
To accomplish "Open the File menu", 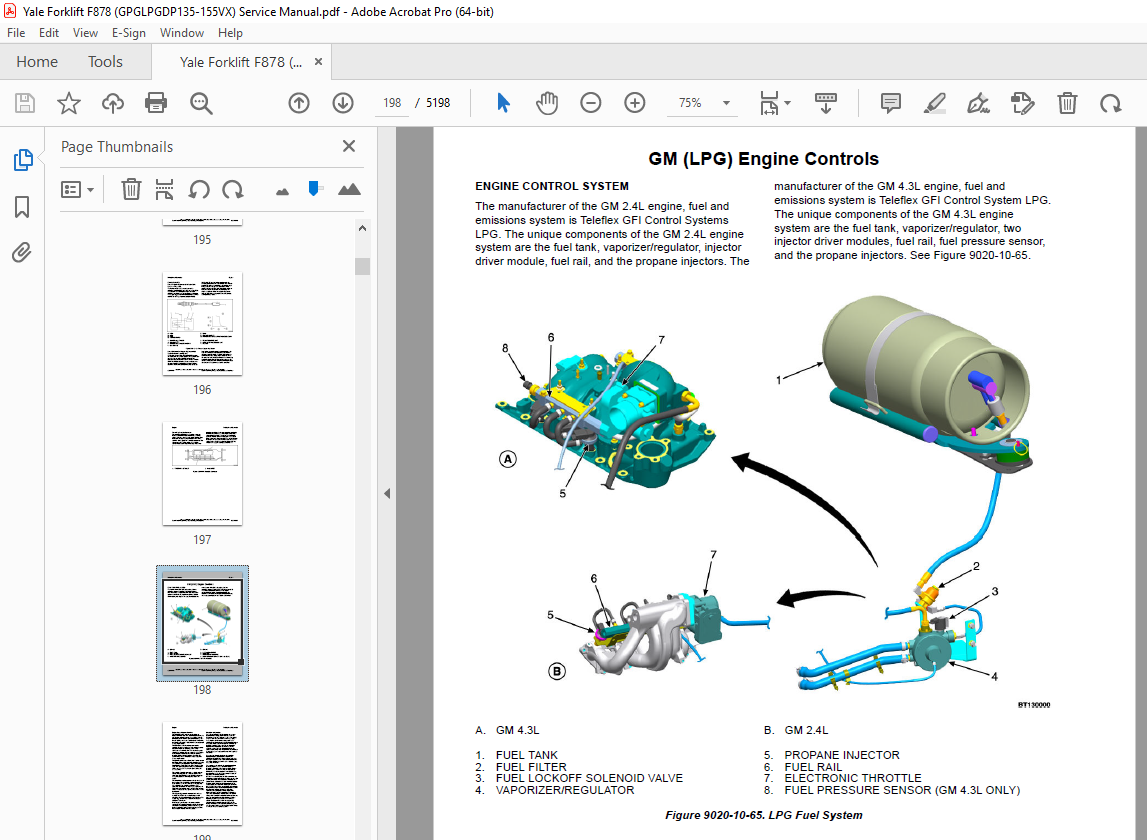I will [16, 33].
